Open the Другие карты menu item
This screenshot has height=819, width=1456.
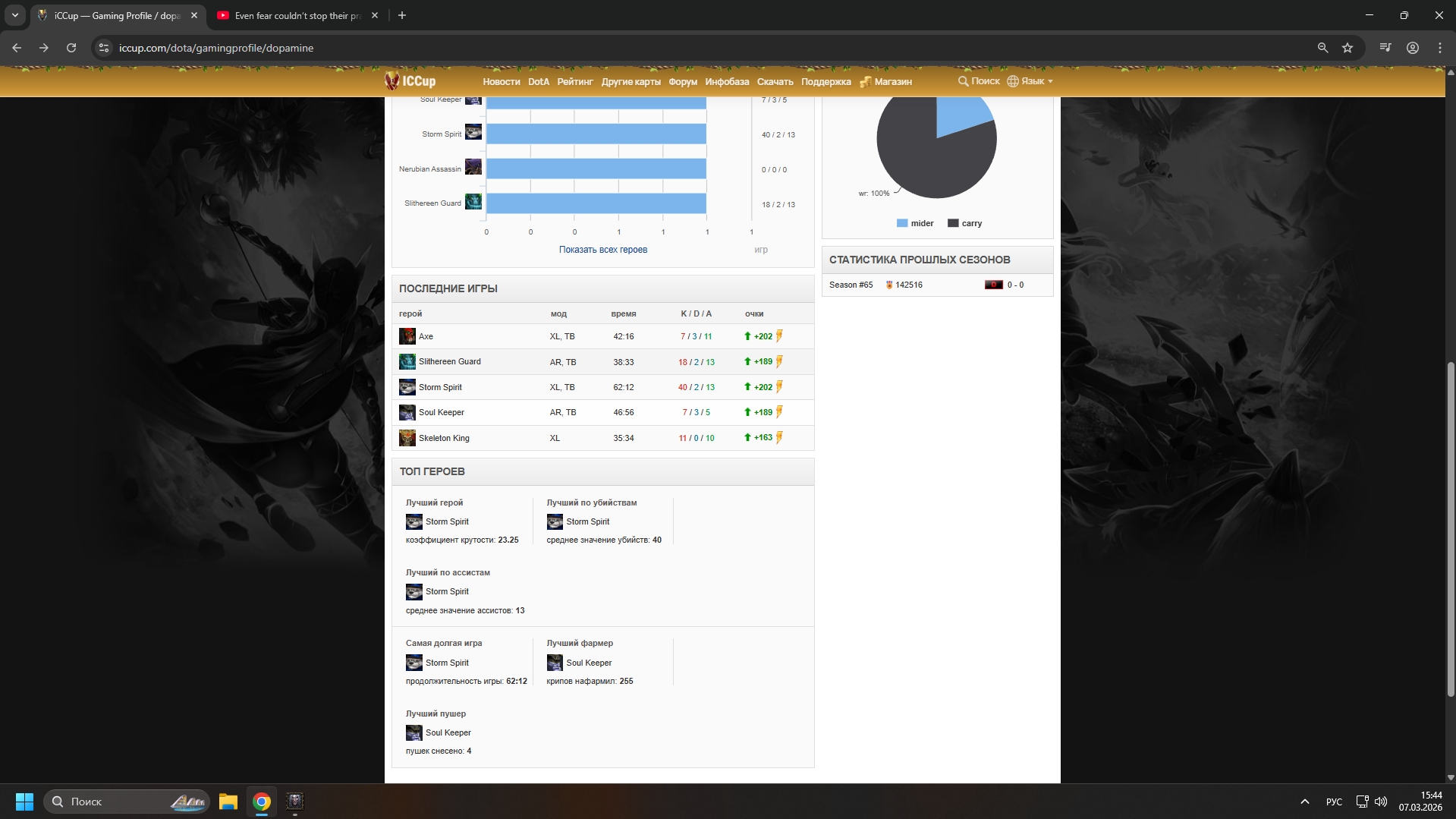pos(631,82)
